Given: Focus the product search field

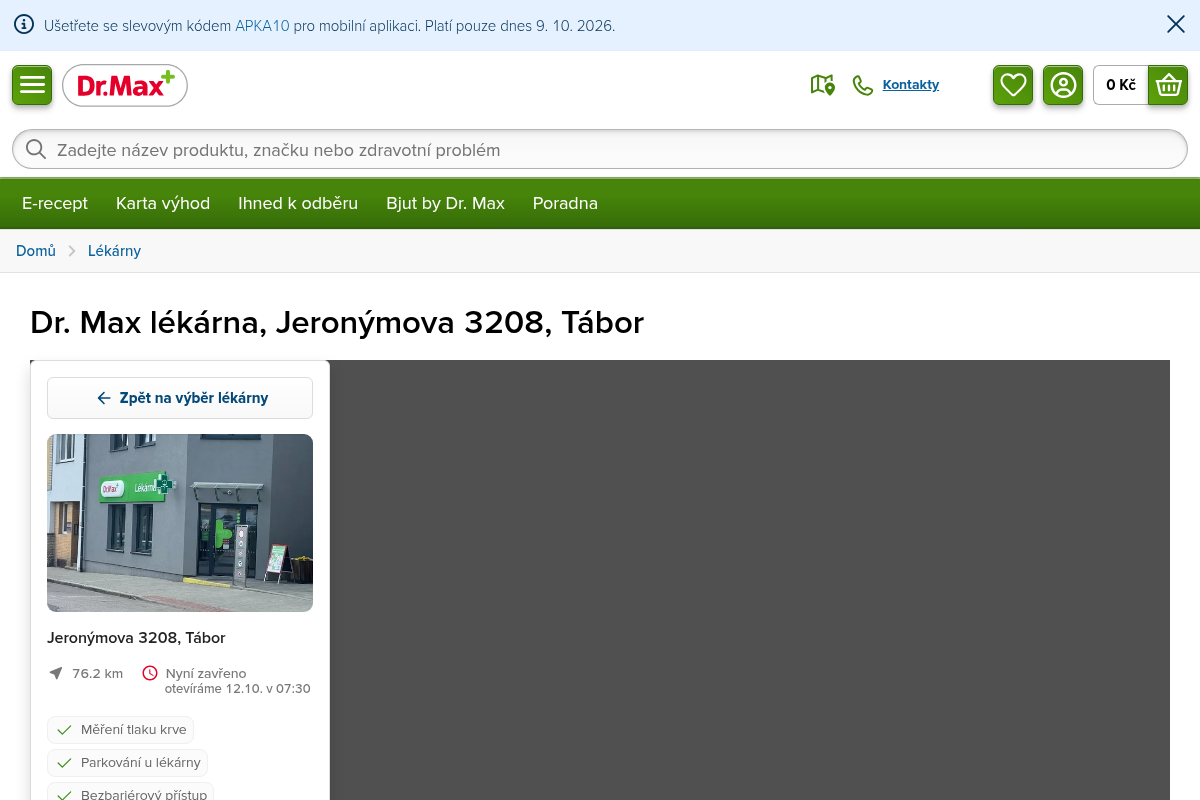Looking at the screenshot, I should (x=600, y=150).
